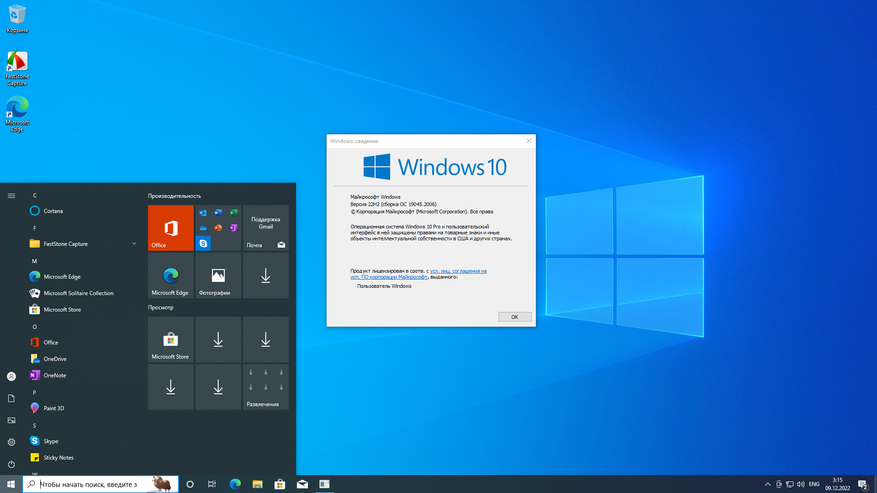Open the clock and date flyout

[837, 484]
